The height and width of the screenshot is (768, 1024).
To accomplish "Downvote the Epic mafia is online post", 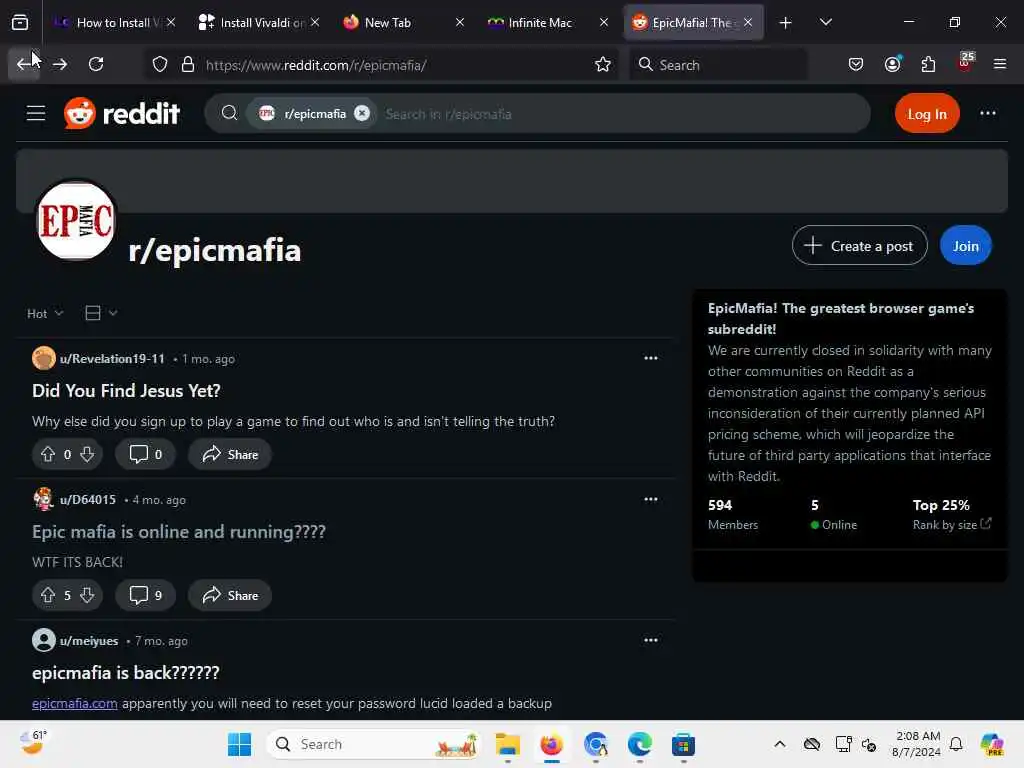I will (87, 595).
